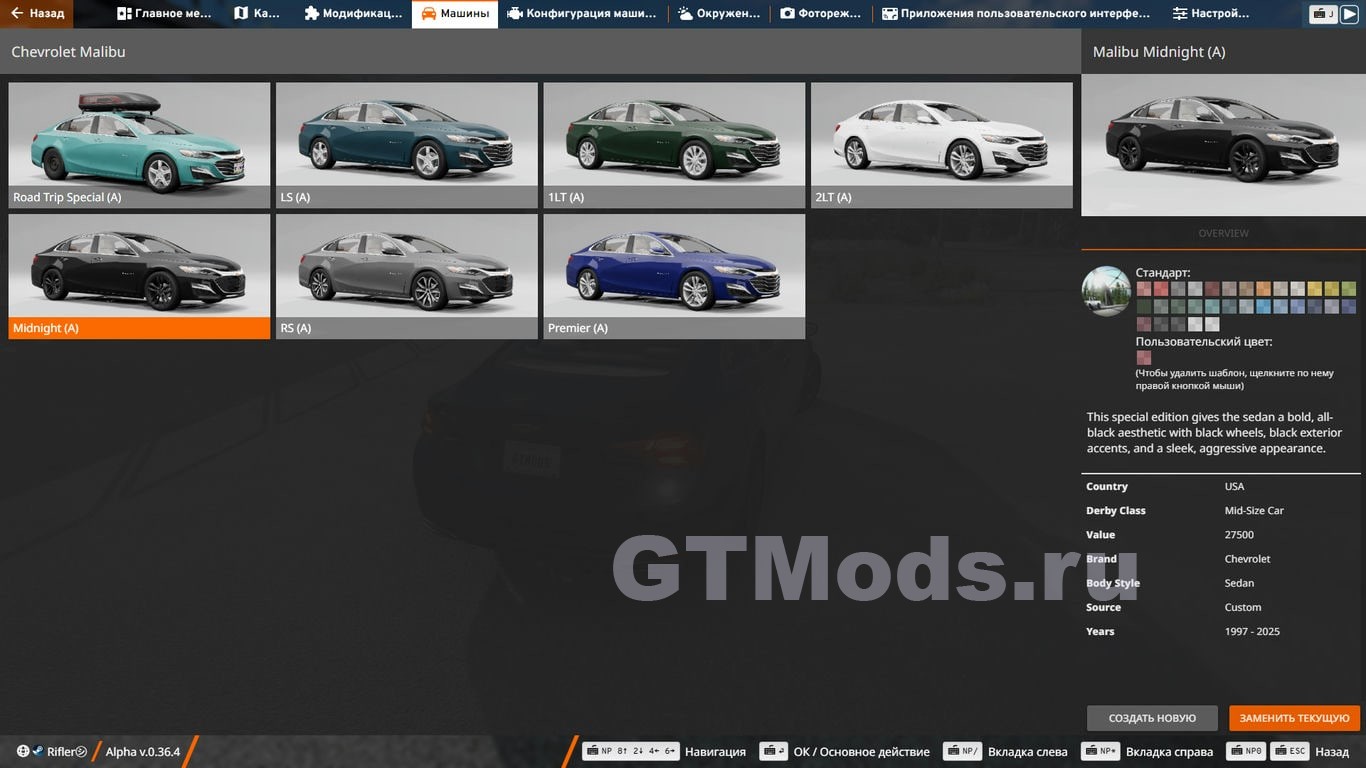
Task: Click the Steam icon beside Rifler
Action: click(38, 752)
